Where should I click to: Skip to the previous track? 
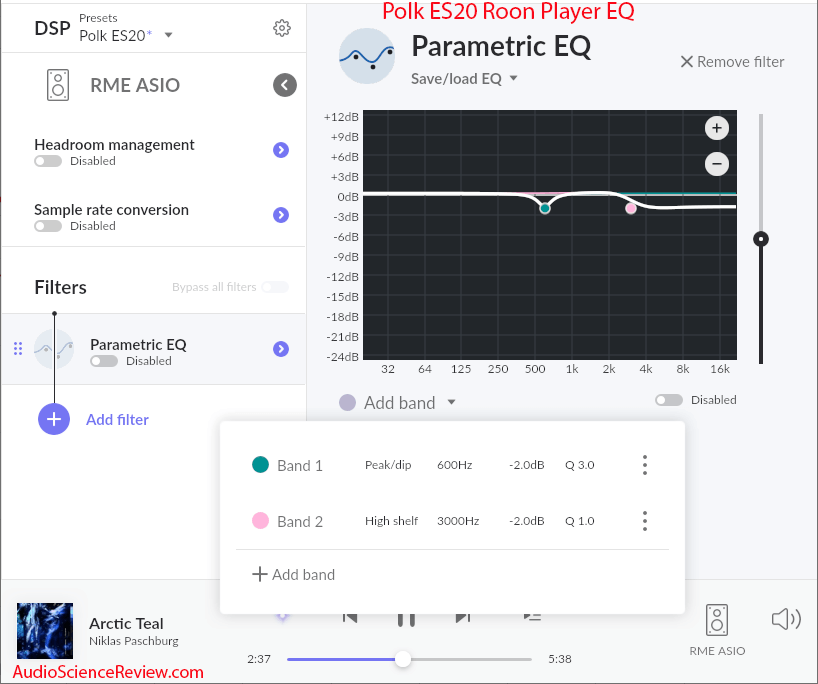[x=350, y=618]
